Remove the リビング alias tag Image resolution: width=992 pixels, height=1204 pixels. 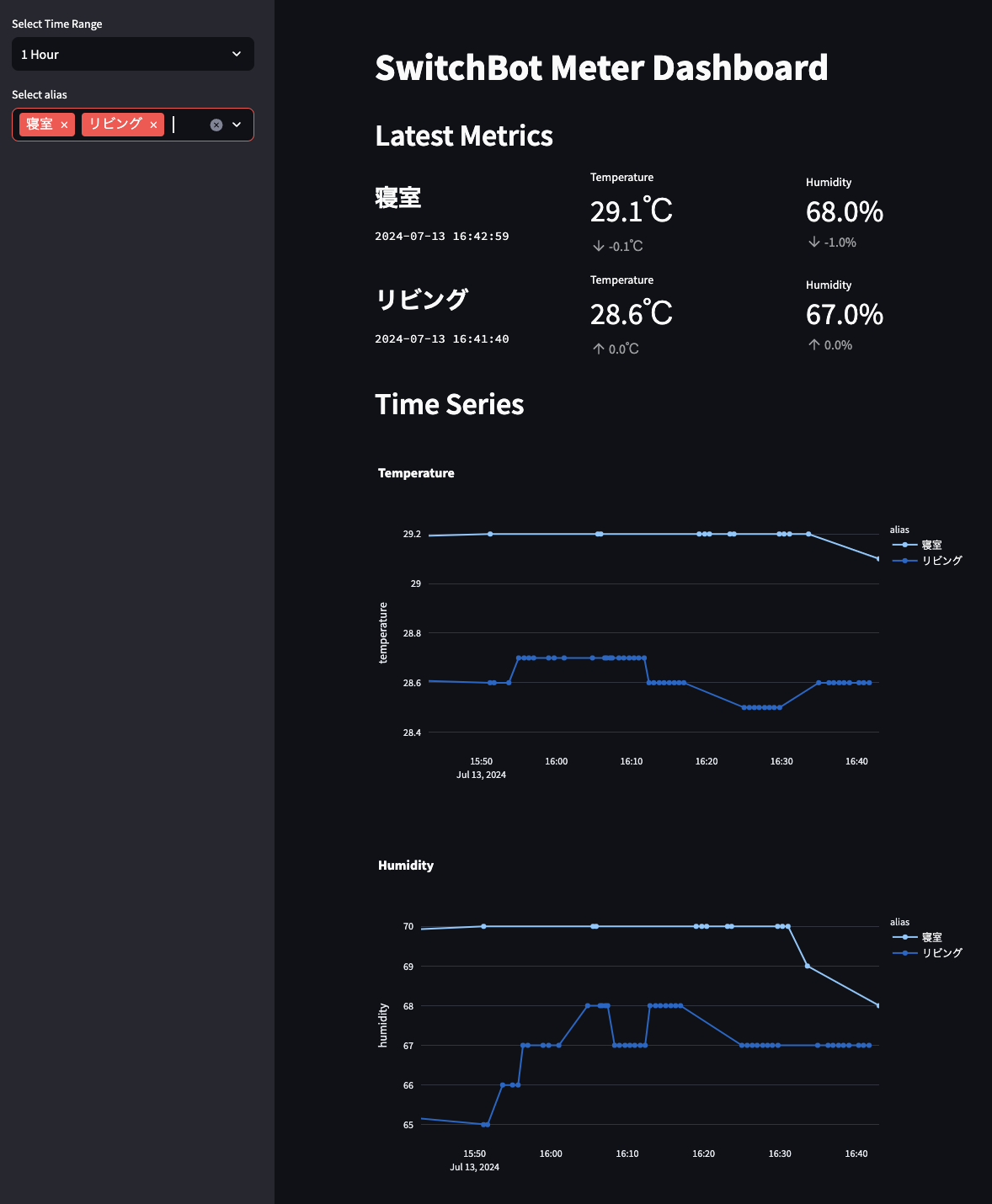click(x=153, y=125)
